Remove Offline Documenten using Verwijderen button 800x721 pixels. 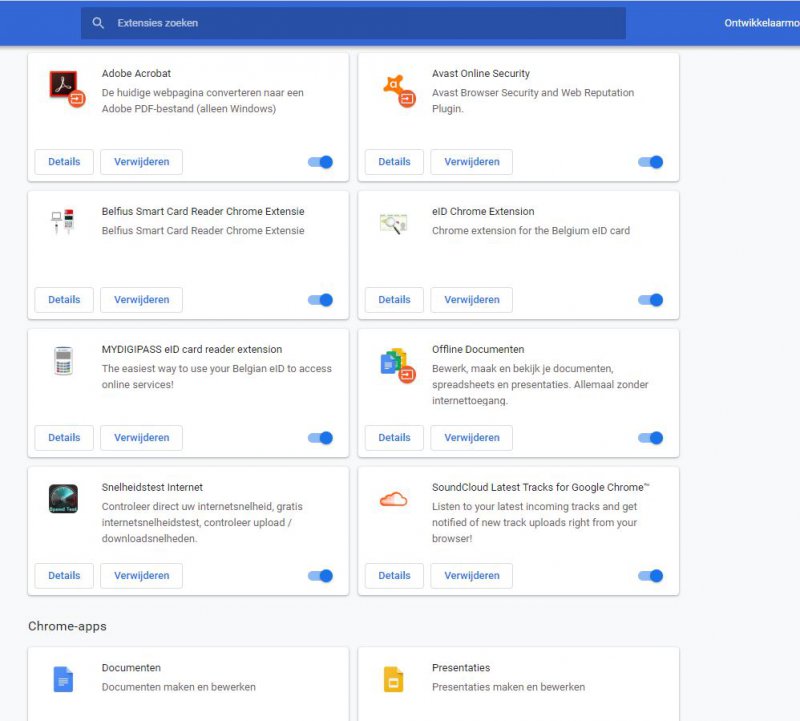pos(471,438)
